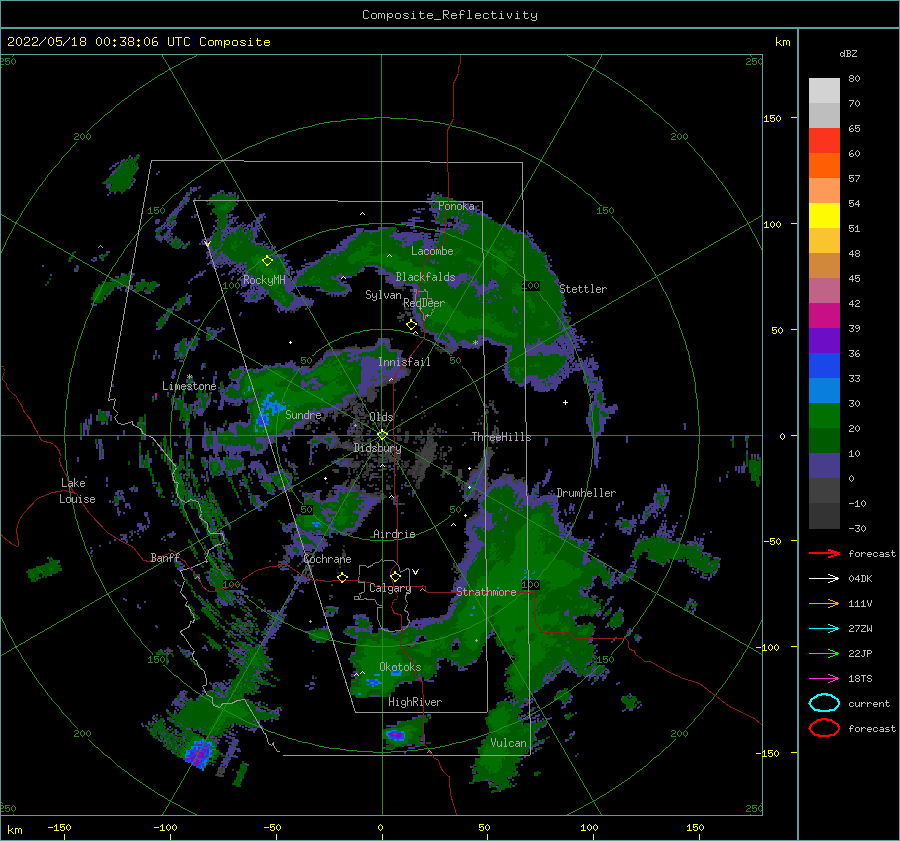Click the bright green 30 dBZ swatch
Image resolution: width=900 pixels, height=841 pixels.
(x=824, y=415)
